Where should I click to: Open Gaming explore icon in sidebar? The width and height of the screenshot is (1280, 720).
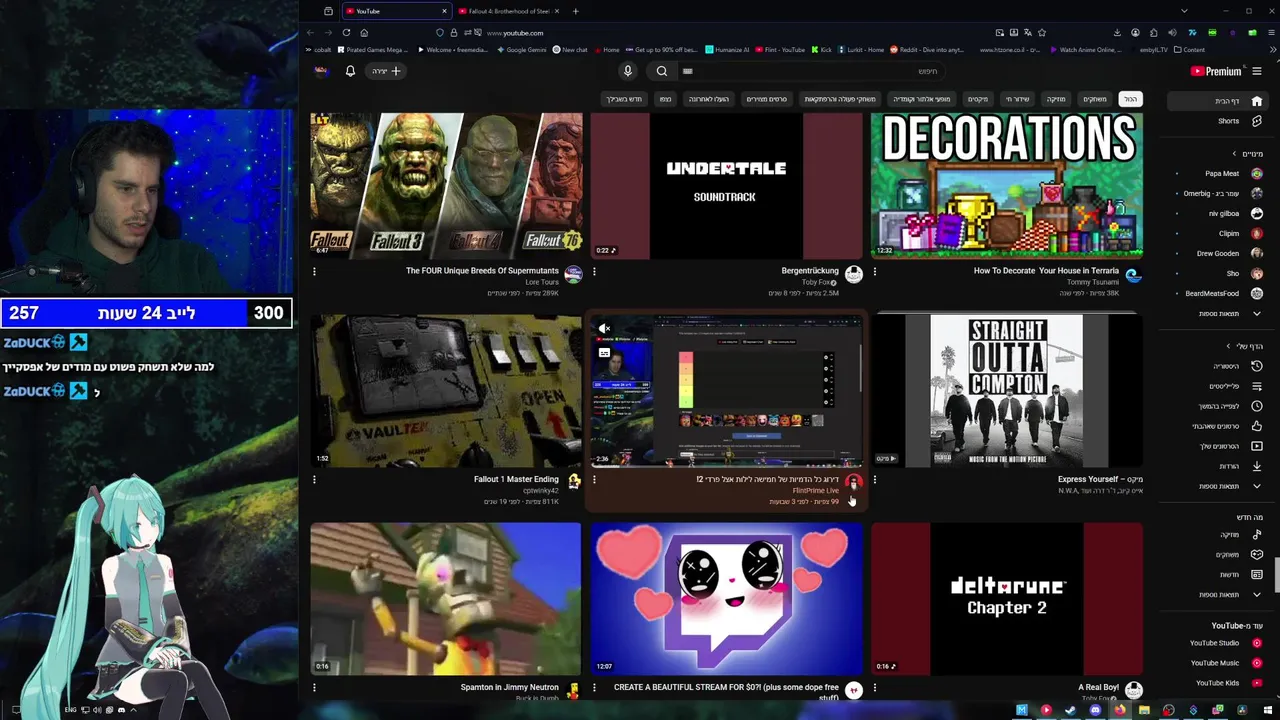pyautogui.click(x=1257, y=554)
